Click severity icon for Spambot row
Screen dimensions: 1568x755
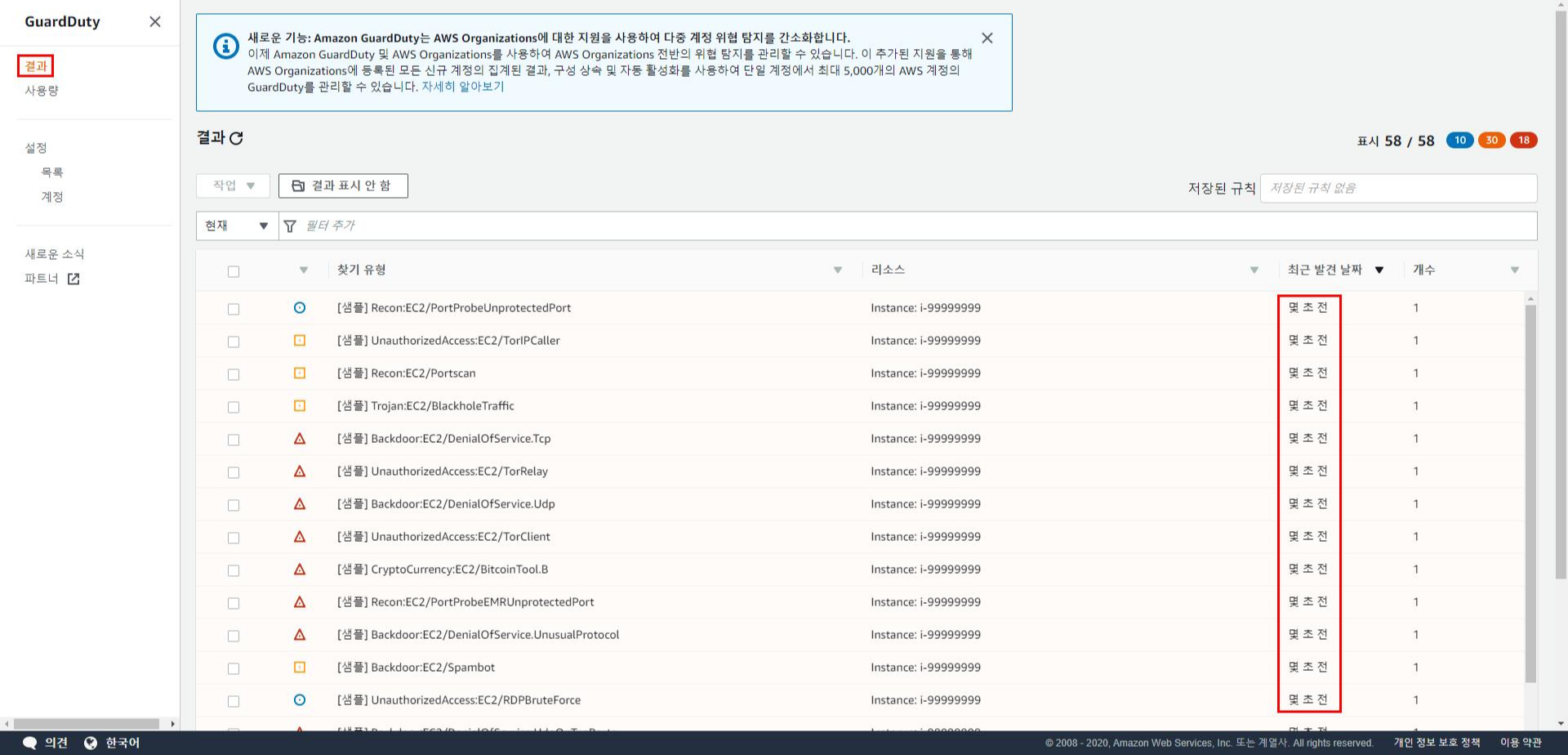(300, 668)
